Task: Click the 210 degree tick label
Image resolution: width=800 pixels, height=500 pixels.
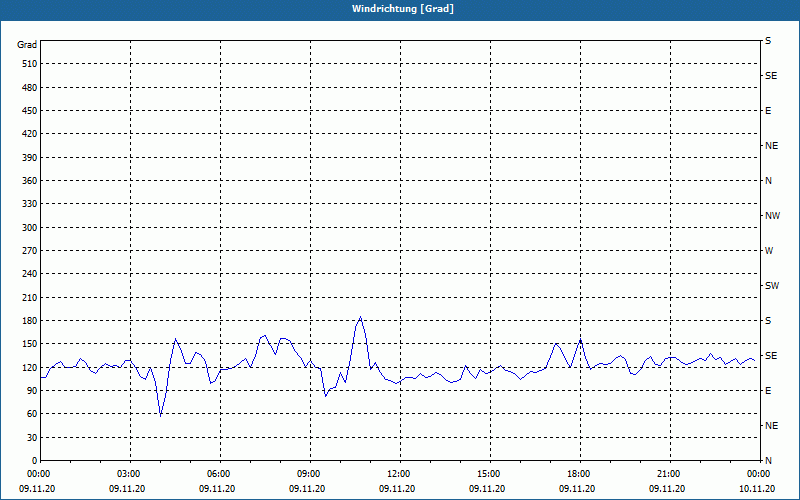Action: pos(29,297)
